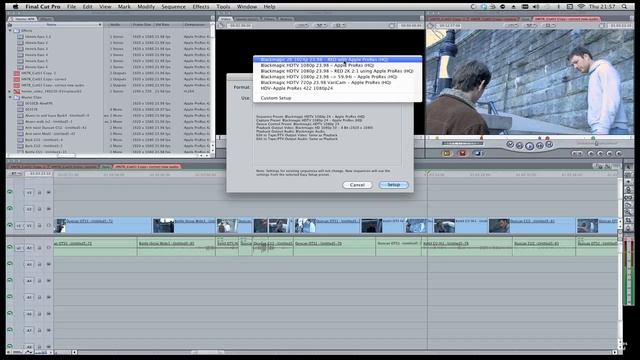Click Go to Previous Edit in Canvas transport

510,144
